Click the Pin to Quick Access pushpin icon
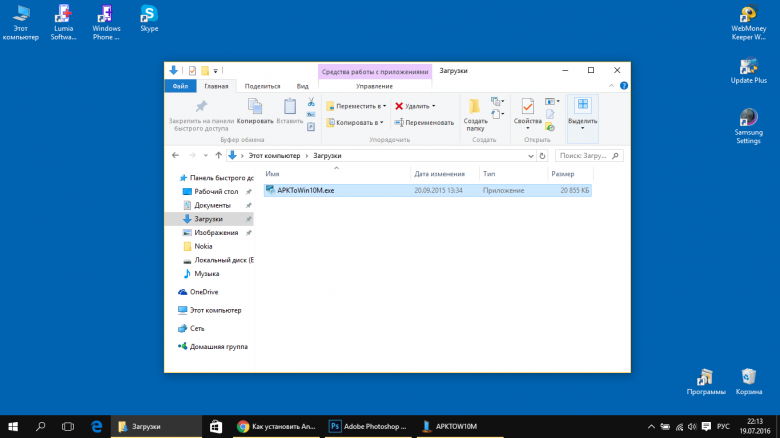This screenshot has height=438, width=780. point(201,106)
